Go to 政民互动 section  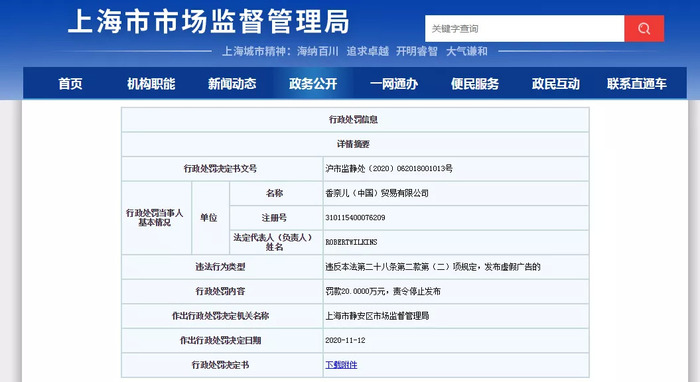pos(555,83)
